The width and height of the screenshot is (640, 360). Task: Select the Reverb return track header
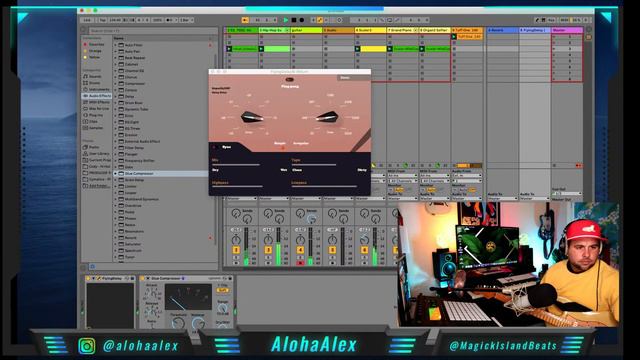click(x=503, y=30)
